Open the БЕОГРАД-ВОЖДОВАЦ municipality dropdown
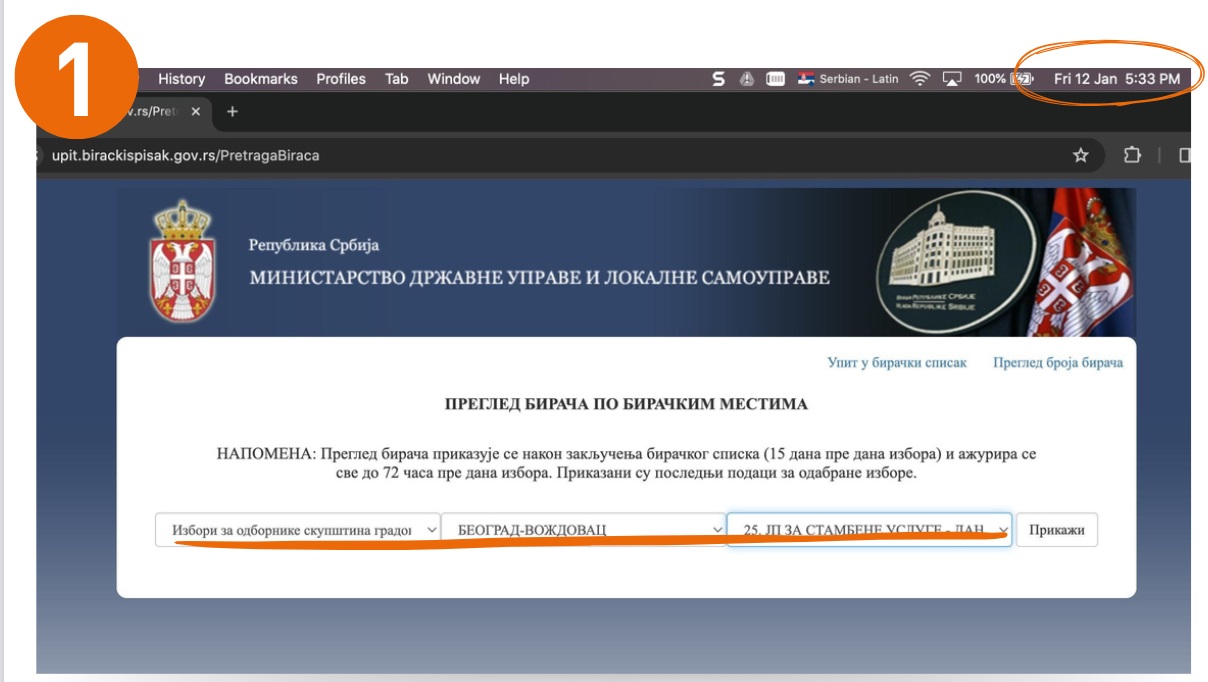The image size is (1208, 682). (x=584, y=530)
